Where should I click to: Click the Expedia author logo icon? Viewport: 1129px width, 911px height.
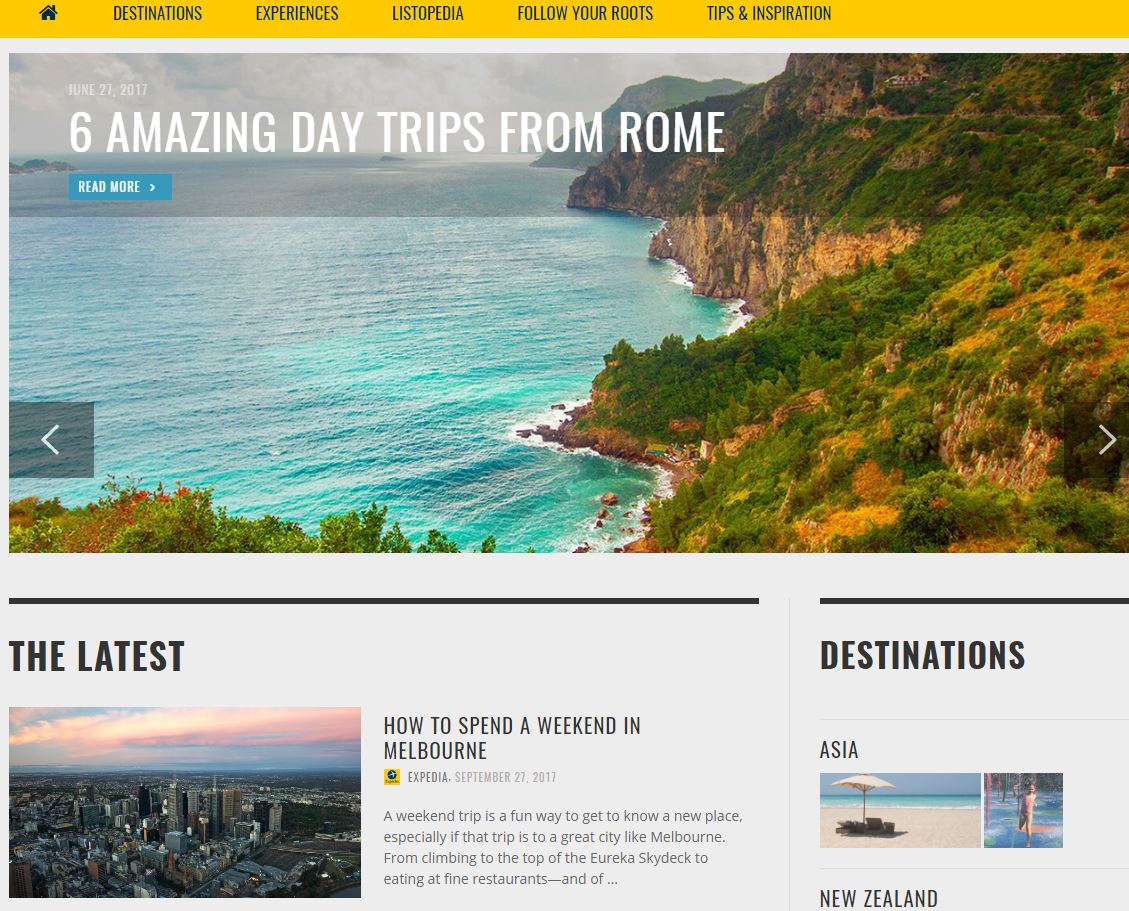pos(392,777)
